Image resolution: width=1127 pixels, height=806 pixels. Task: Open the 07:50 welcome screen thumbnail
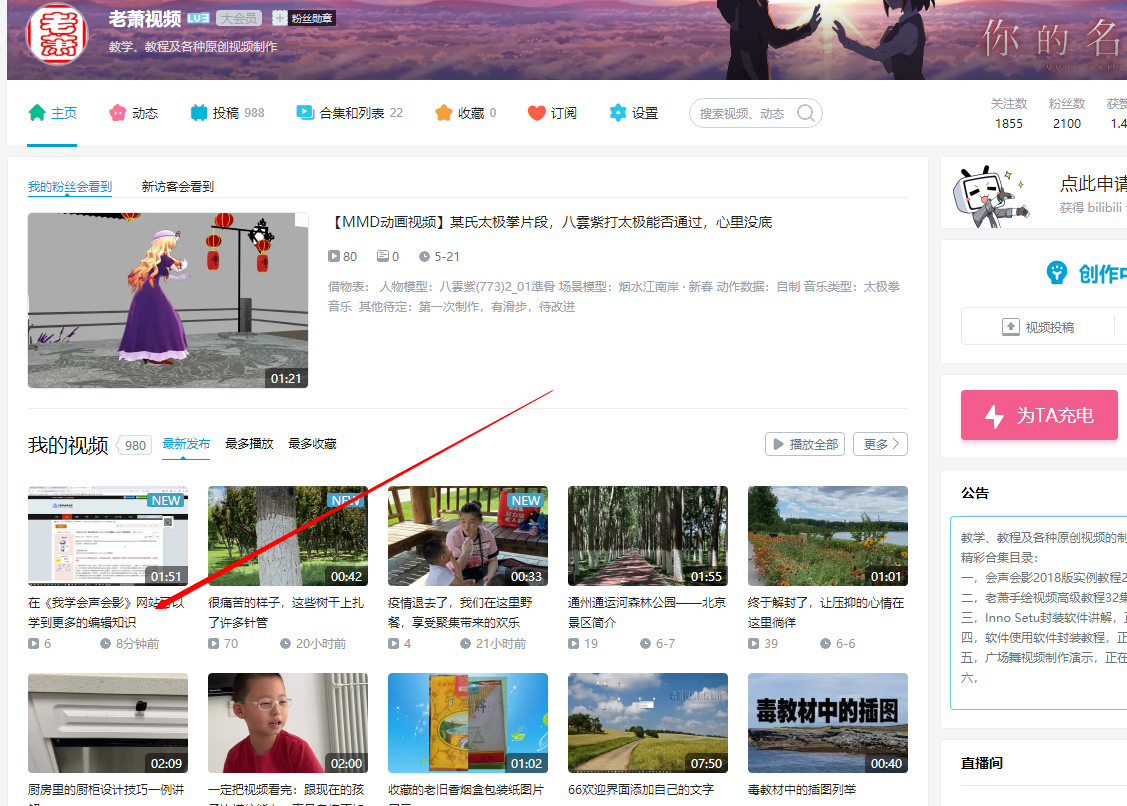coord(648,723)
